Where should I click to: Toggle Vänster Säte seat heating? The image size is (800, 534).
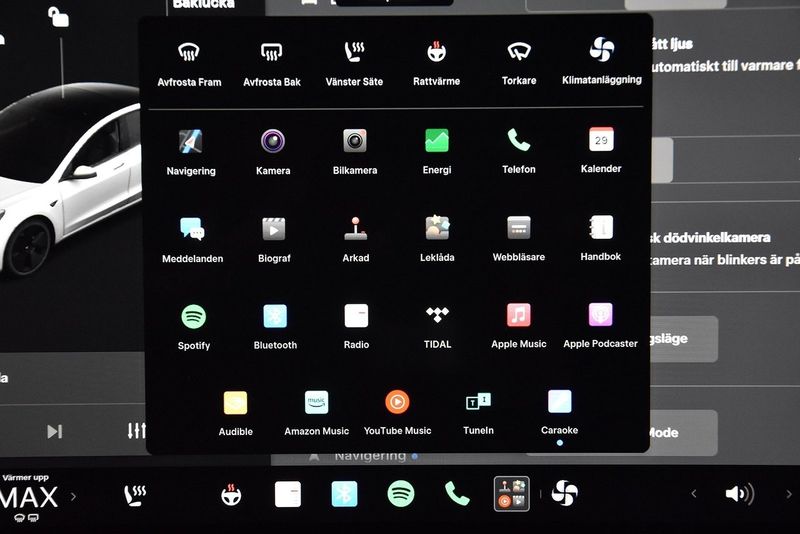[354, 64]
